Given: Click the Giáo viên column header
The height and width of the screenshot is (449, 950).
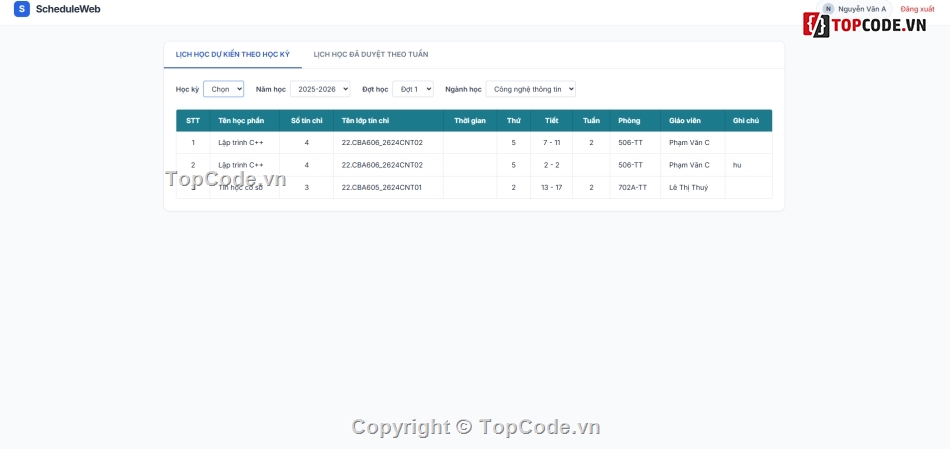Looking at the screenshot, I should coord(685,121).
